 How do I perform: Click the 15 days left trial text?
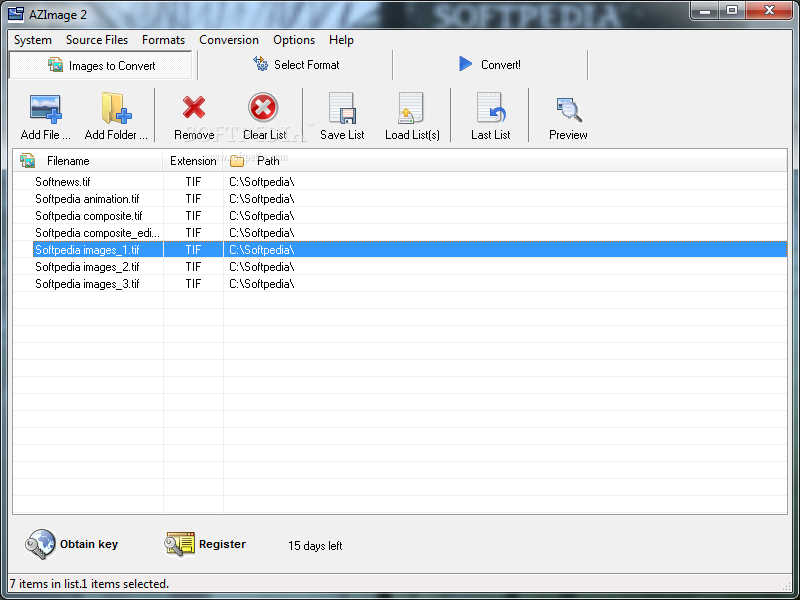[315, 545]
